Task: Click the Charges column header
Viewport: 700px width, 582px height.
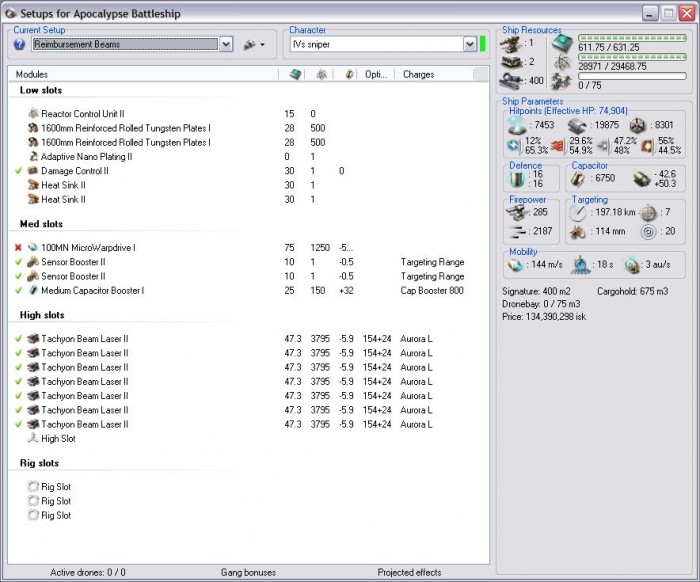Action: (x=418, y=75)
